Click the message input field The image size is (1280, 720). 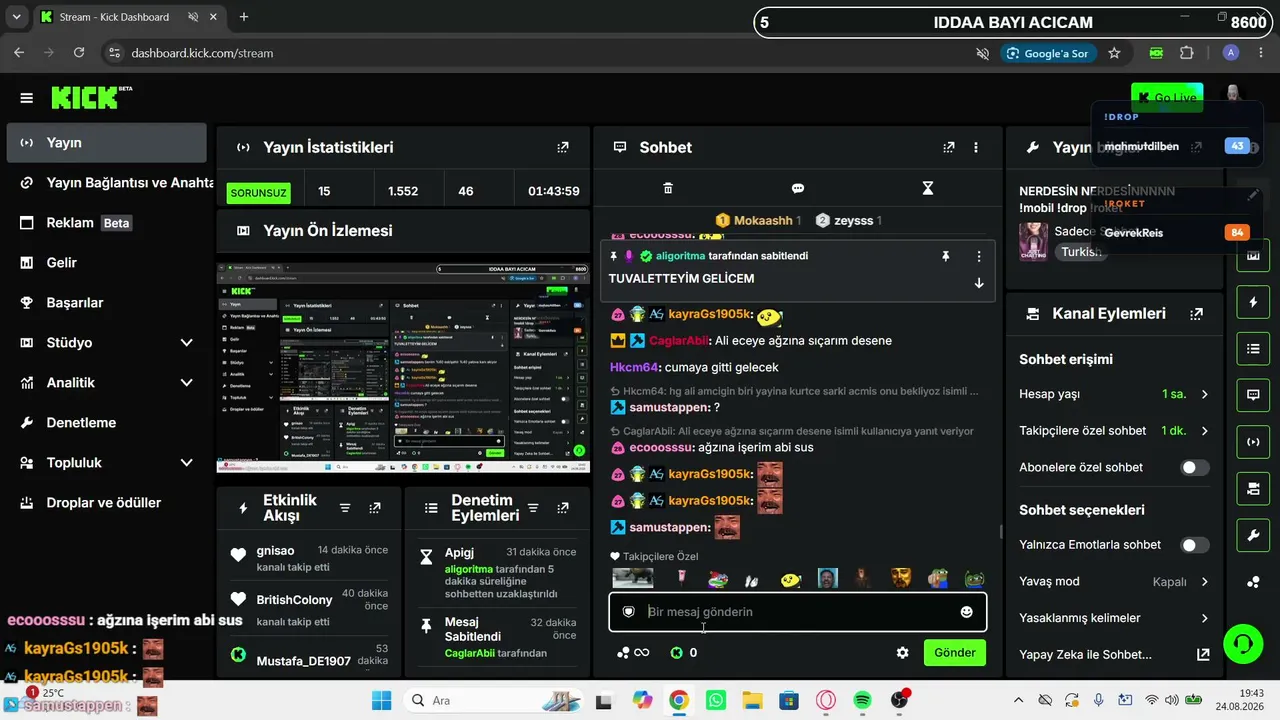[798, 612]
